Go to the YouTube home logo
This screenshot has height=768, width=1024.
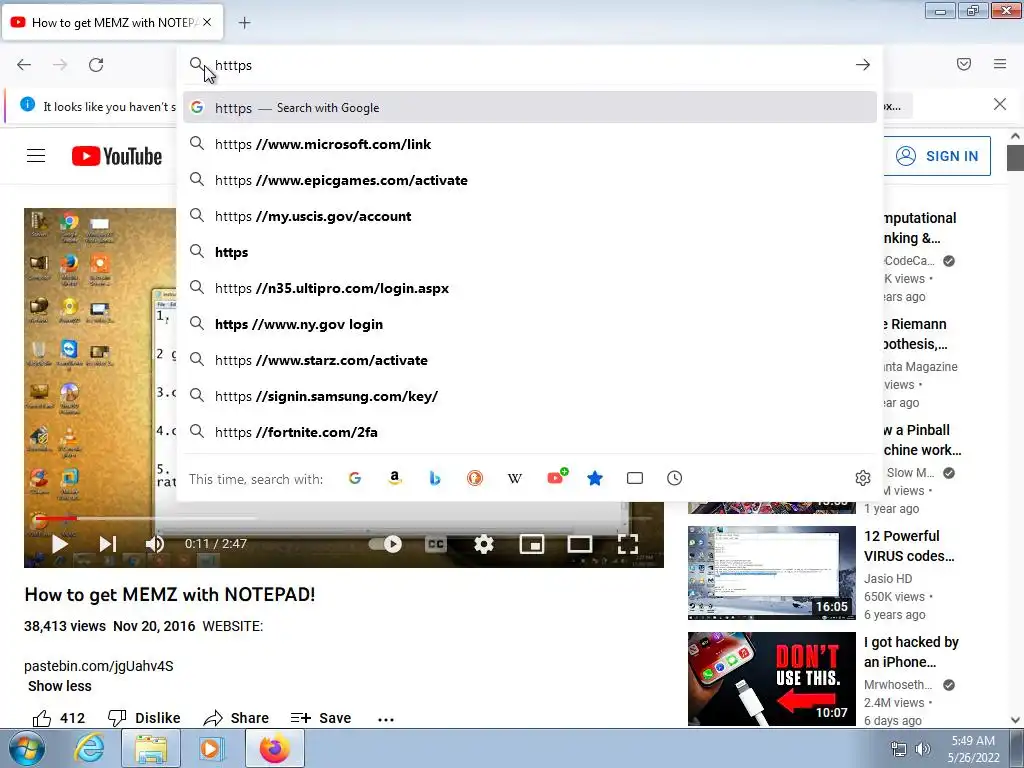point(117,156)
